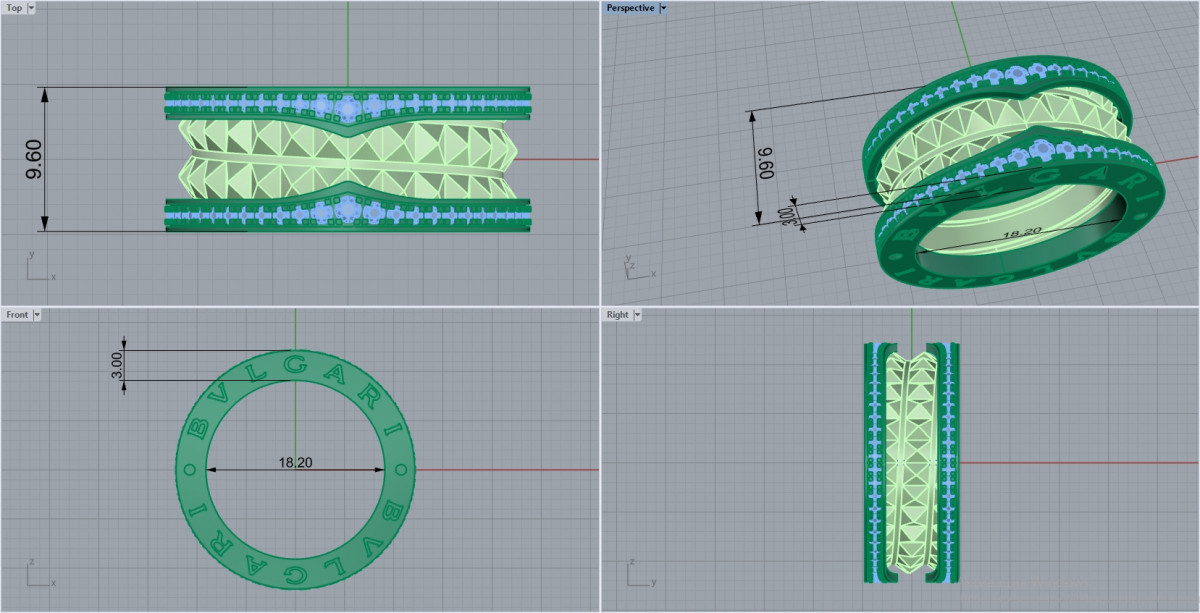Open the Top viewport dropdown arrow
The image size is (1200, 613).
click(x=32, y=8)
